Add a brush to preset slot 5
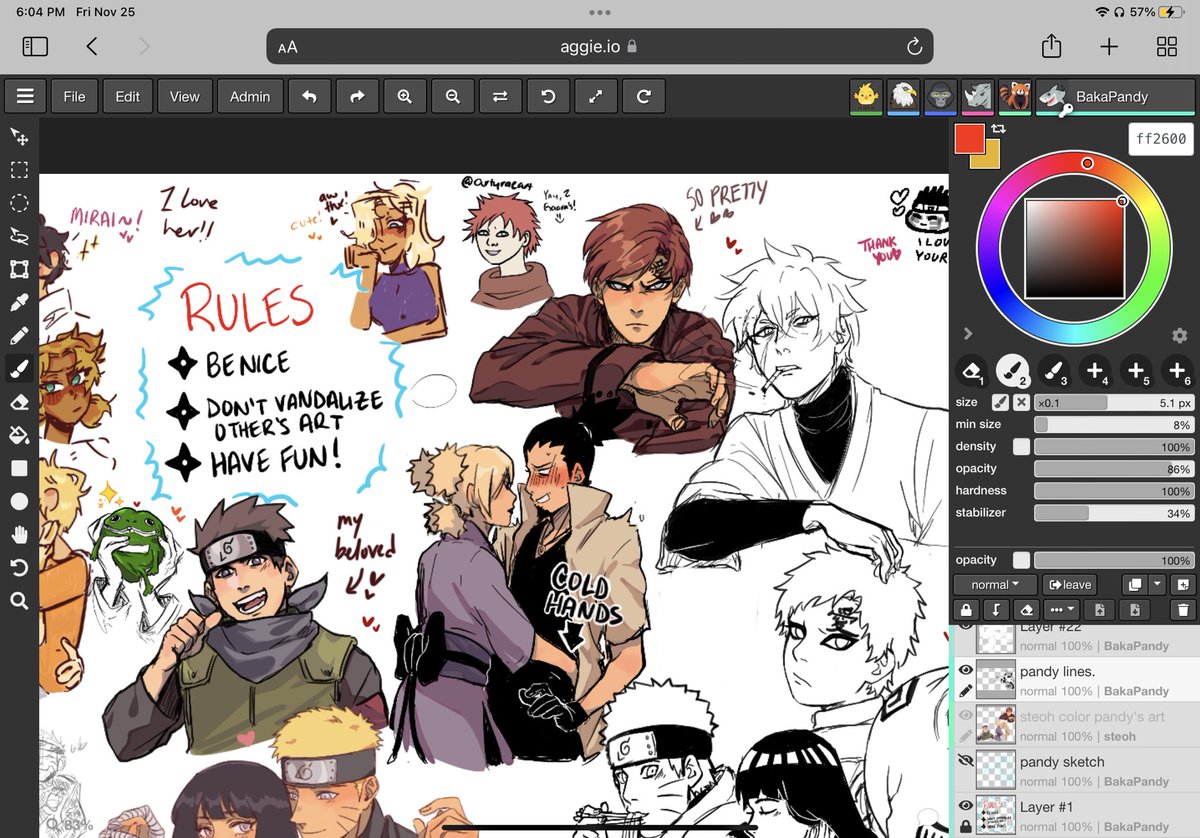The height and width of the screenshot is (838, 1200). pos(1136,371)
